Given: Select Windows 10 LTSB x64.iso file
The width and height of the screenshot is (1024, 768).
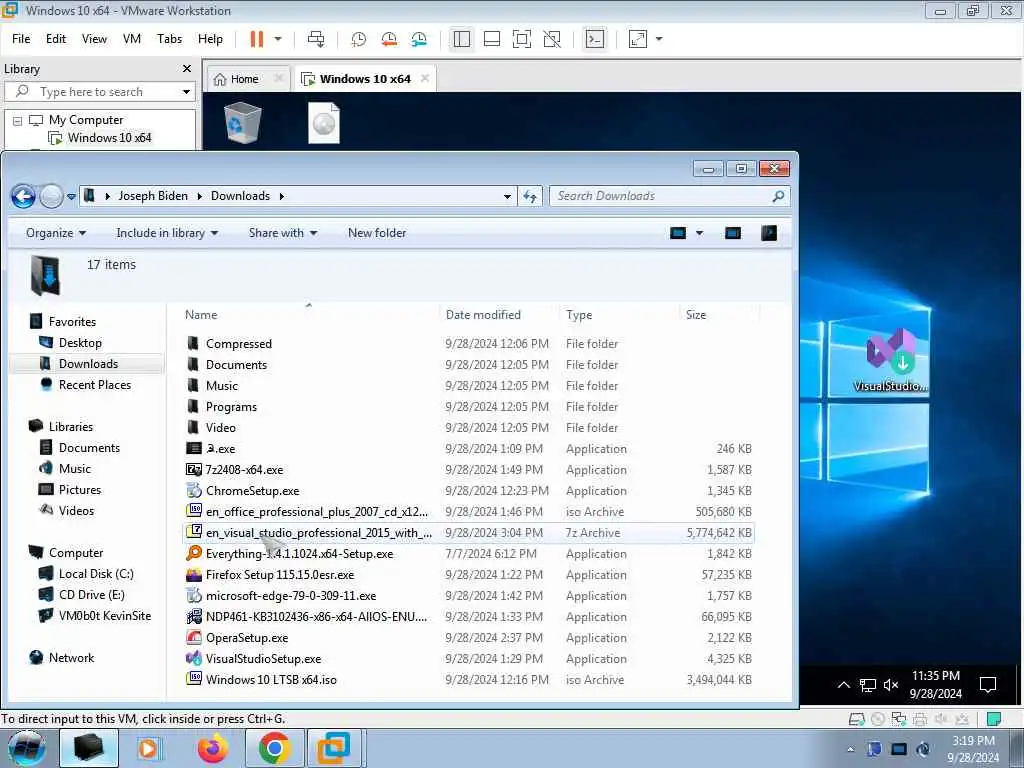Looking at the screenshot, I should click(x=271, y=680).
